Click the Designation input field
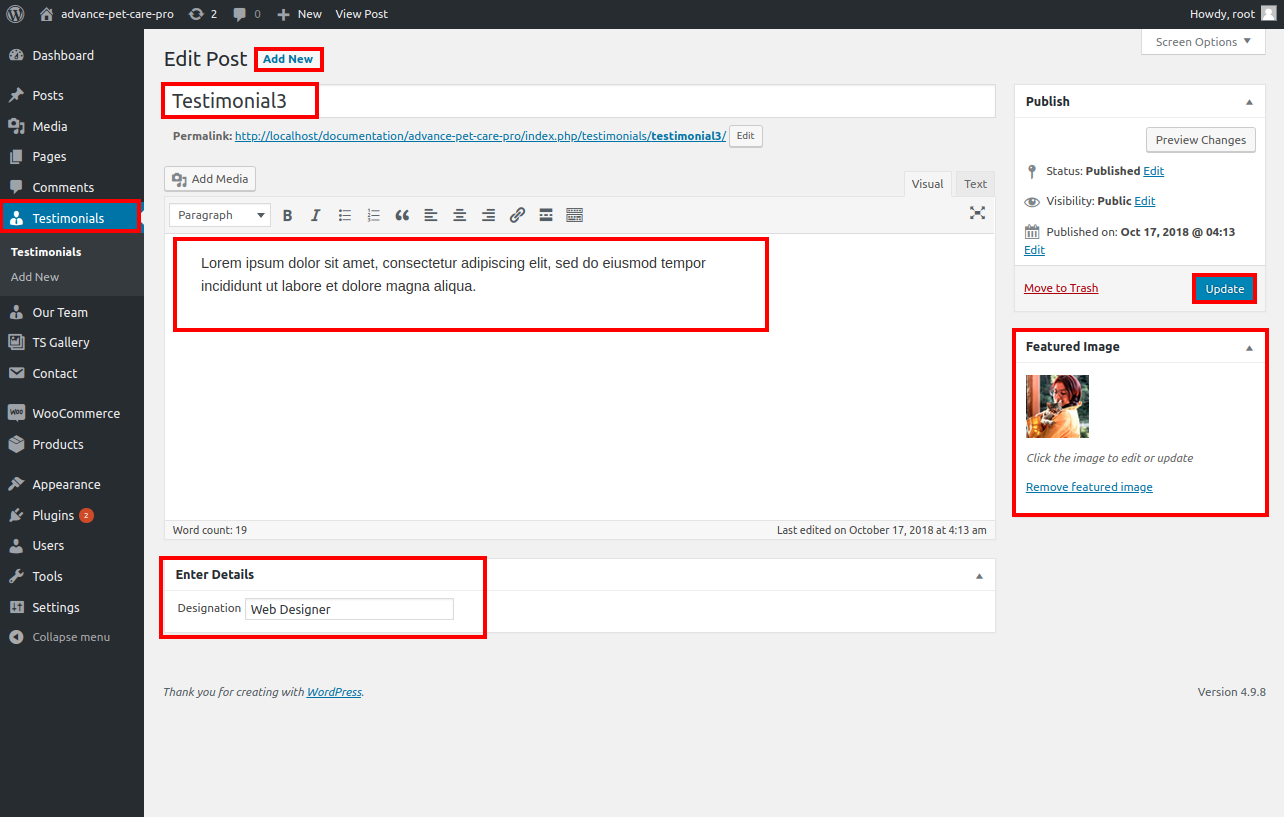The image size is (1284, 817). coord(349,609)
